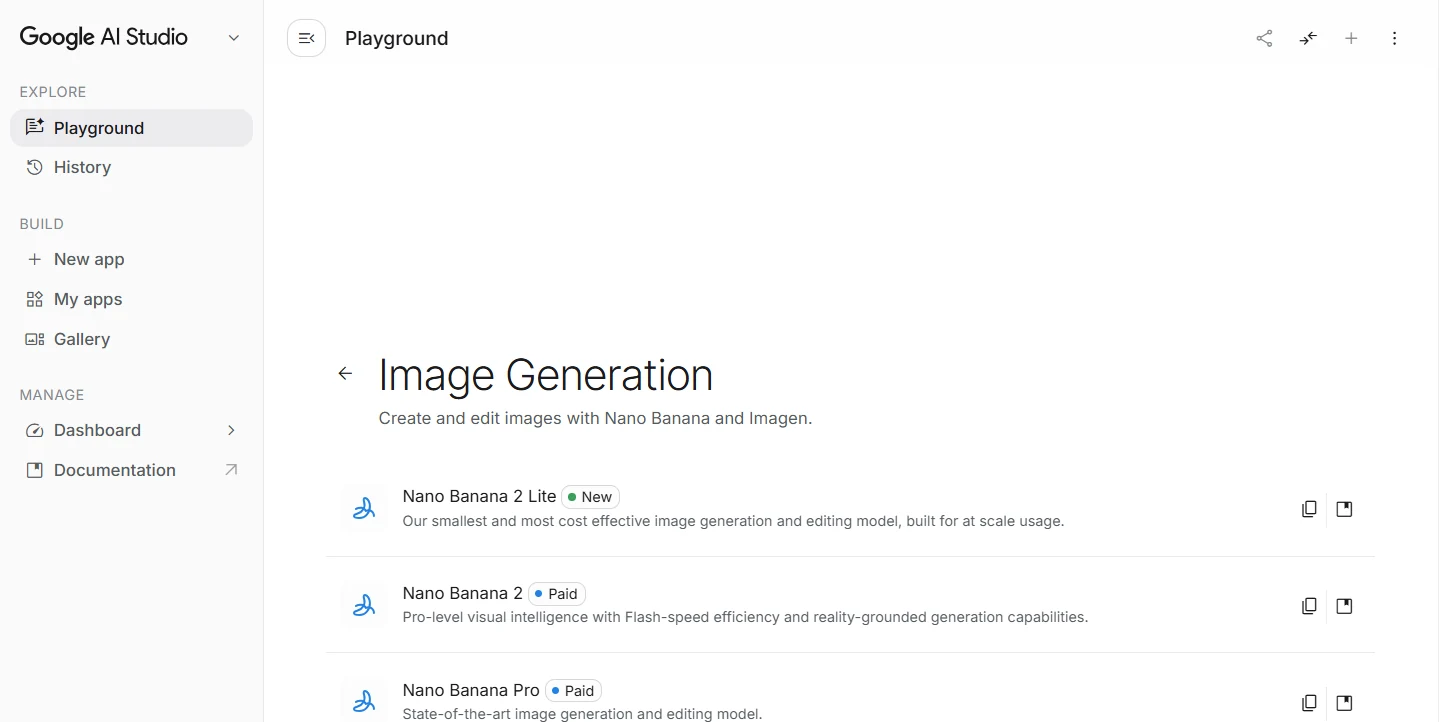
Task: Click the compare mode arrows icon
Action: click(x=1308, y=38)
